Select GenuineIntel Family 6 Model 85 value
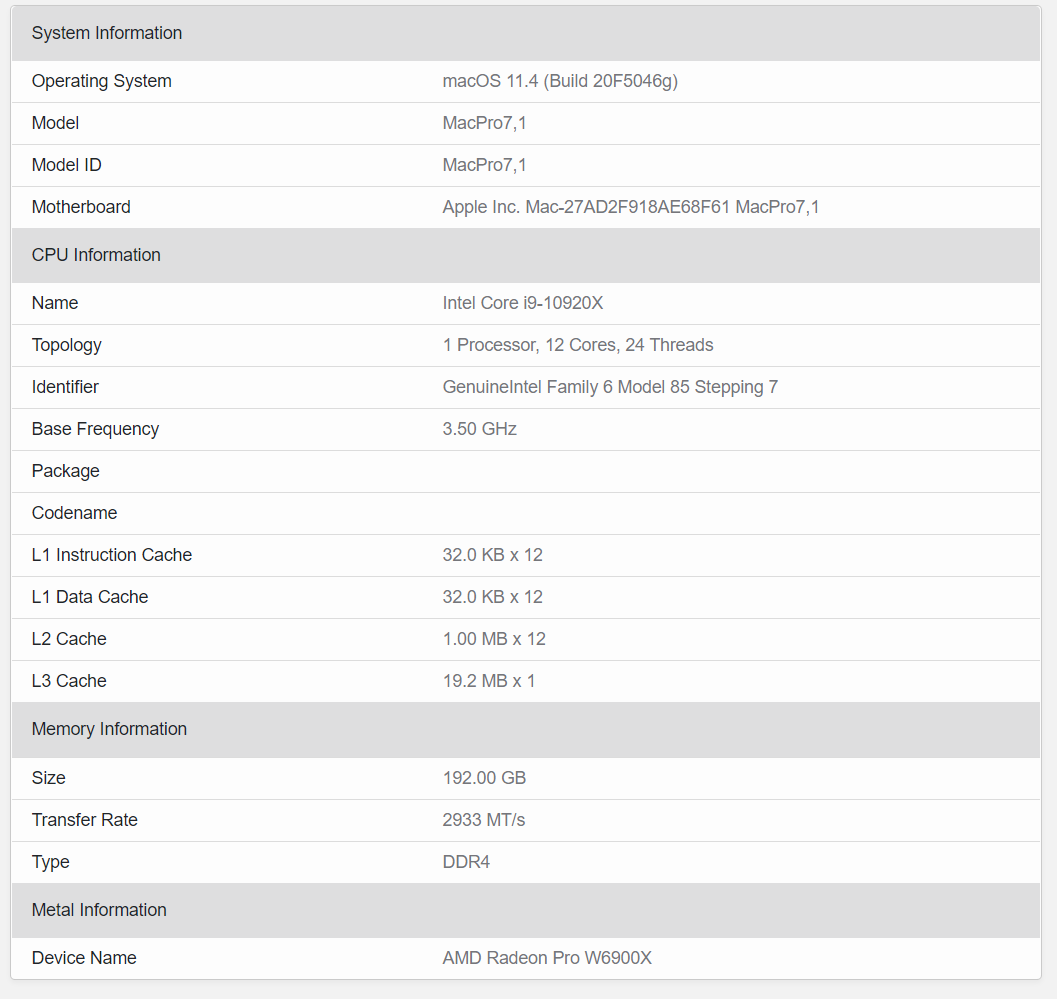This screenshot has height=999, width=1057. [x=610, y=387]
